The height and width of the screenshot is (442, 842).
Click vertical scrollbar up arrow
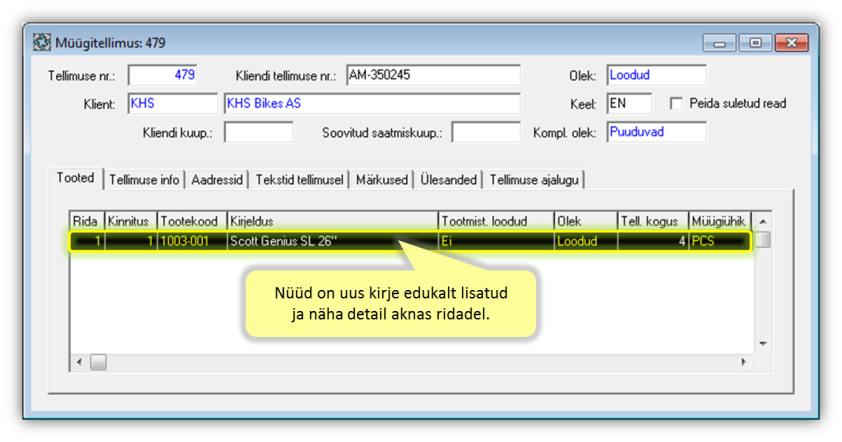click(x=763, y=221)
